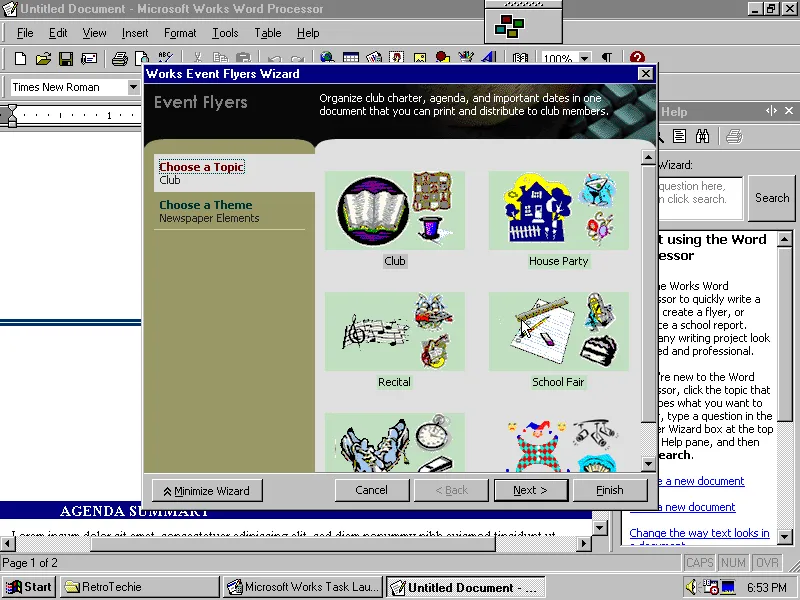Toggle the CAPS indicator in status bar
Viewport: 800px width, 600px height.
coord(699,562)
